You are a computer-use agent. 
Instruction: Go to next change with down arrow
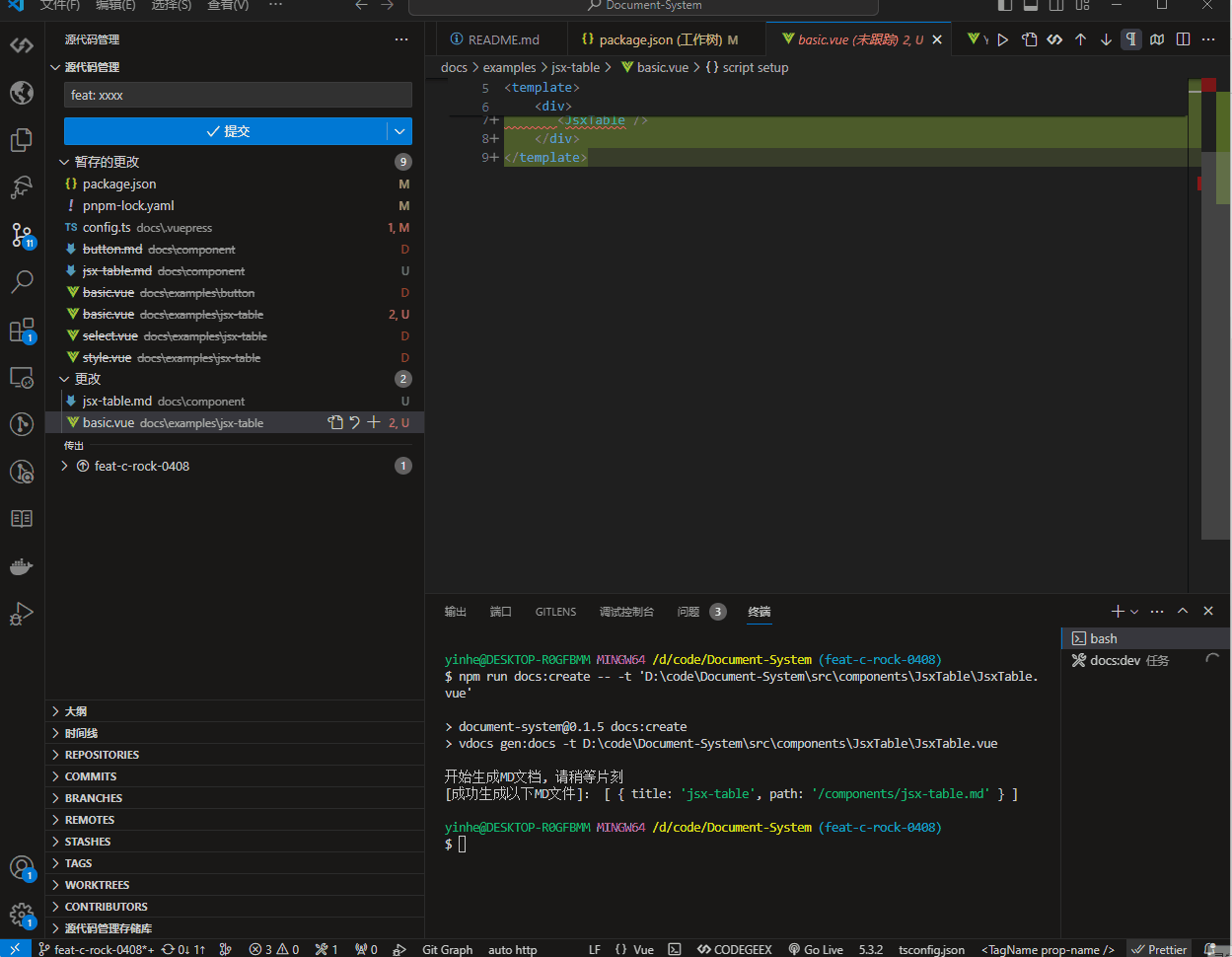[x=1106, y=39]
